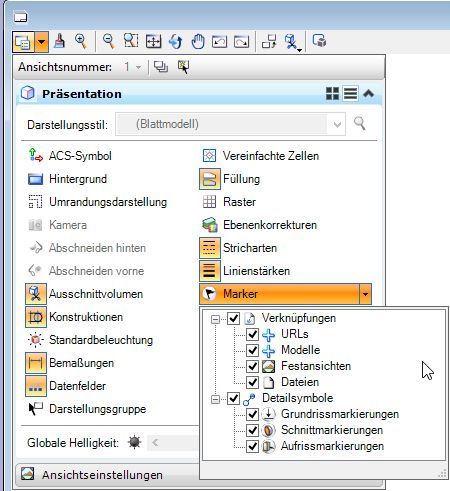The image size is (450, 491).
Task: Toggle the Bemaßungen dimensions icon
Action: (x=36, y=363)
